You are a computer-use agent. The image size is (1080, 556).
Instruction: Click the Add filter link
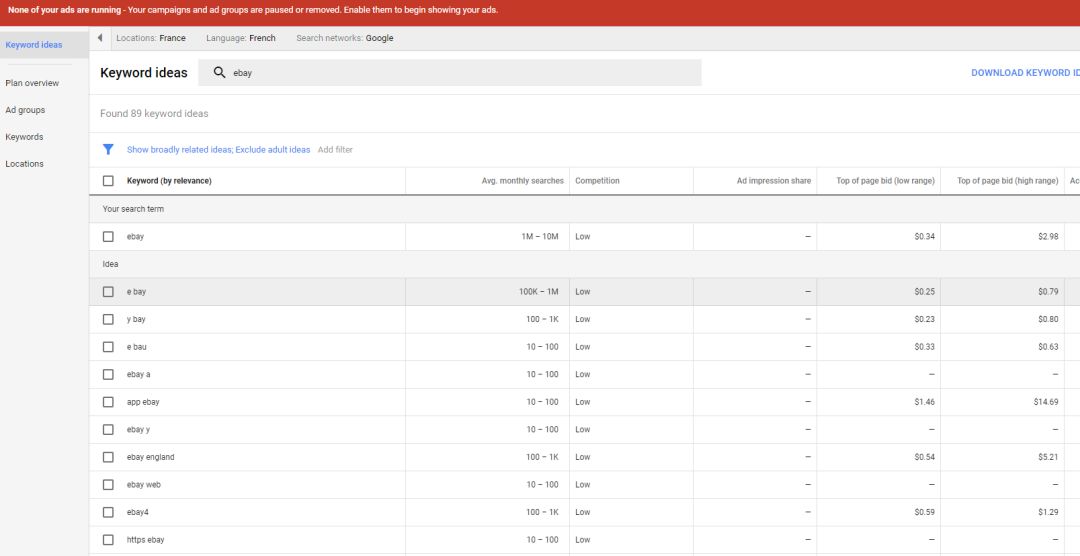coord(335,150)
